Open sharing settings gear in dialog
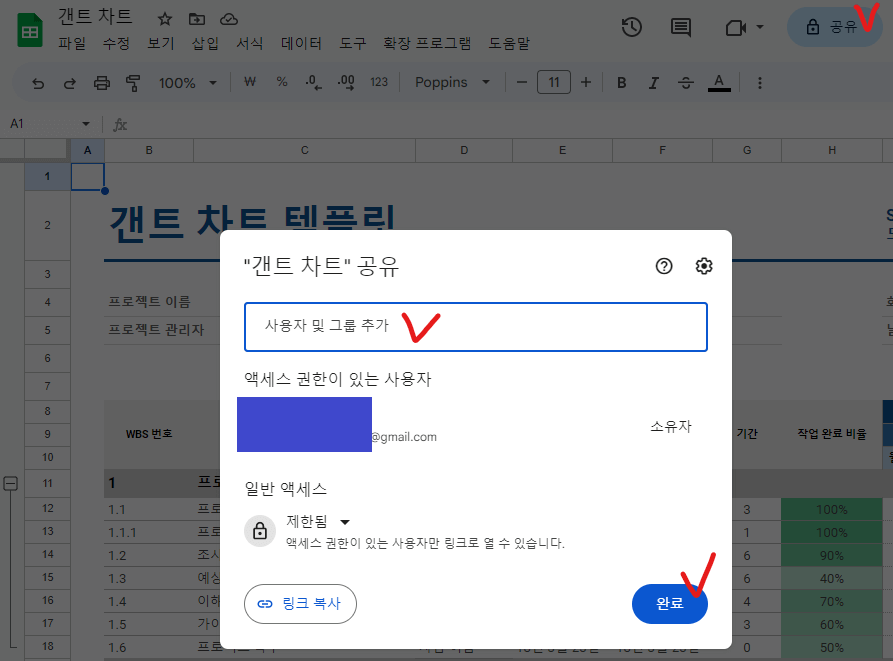 pyautogui.click(x=704, y=266)
